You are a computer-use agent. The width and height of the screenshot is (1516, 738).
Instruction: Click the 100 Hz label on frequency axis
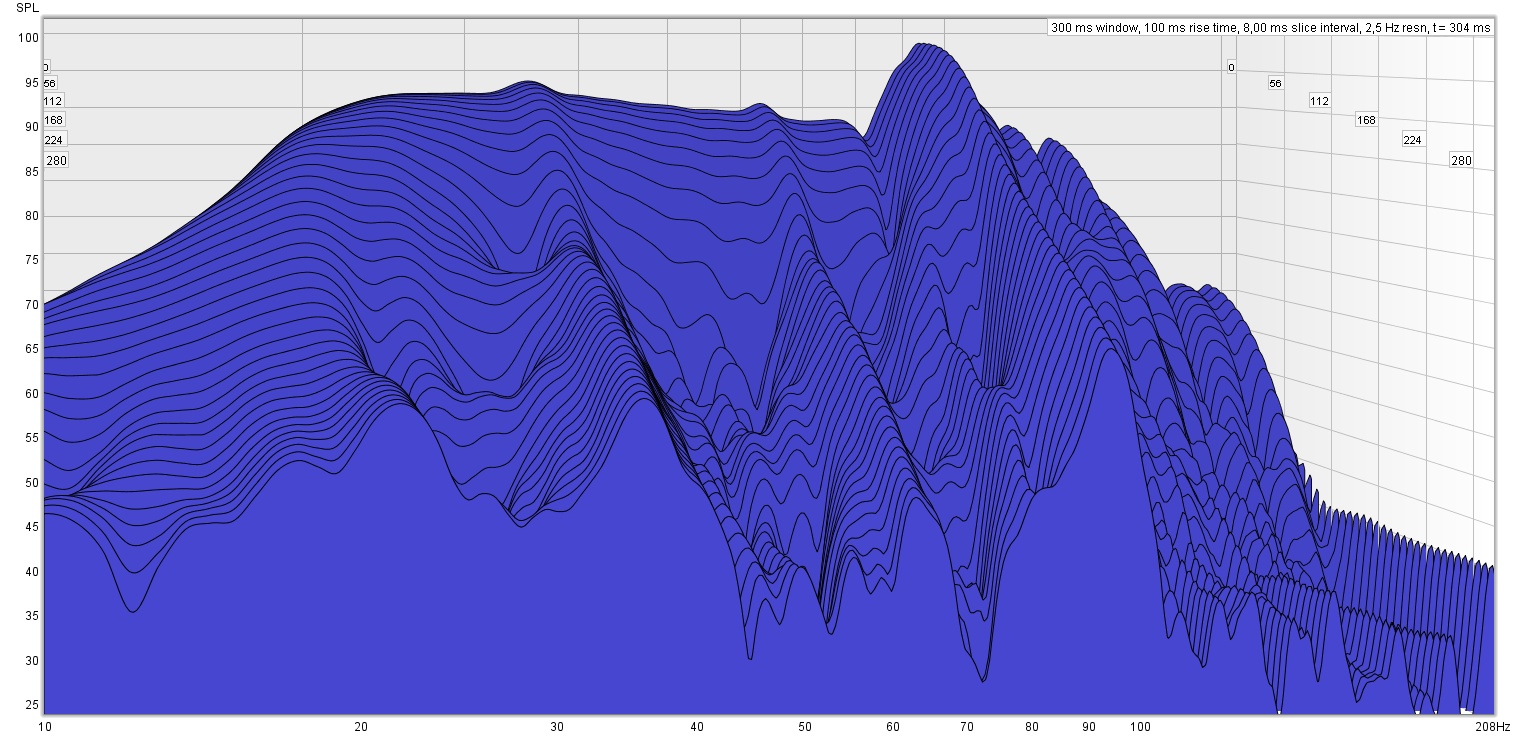1140,726
